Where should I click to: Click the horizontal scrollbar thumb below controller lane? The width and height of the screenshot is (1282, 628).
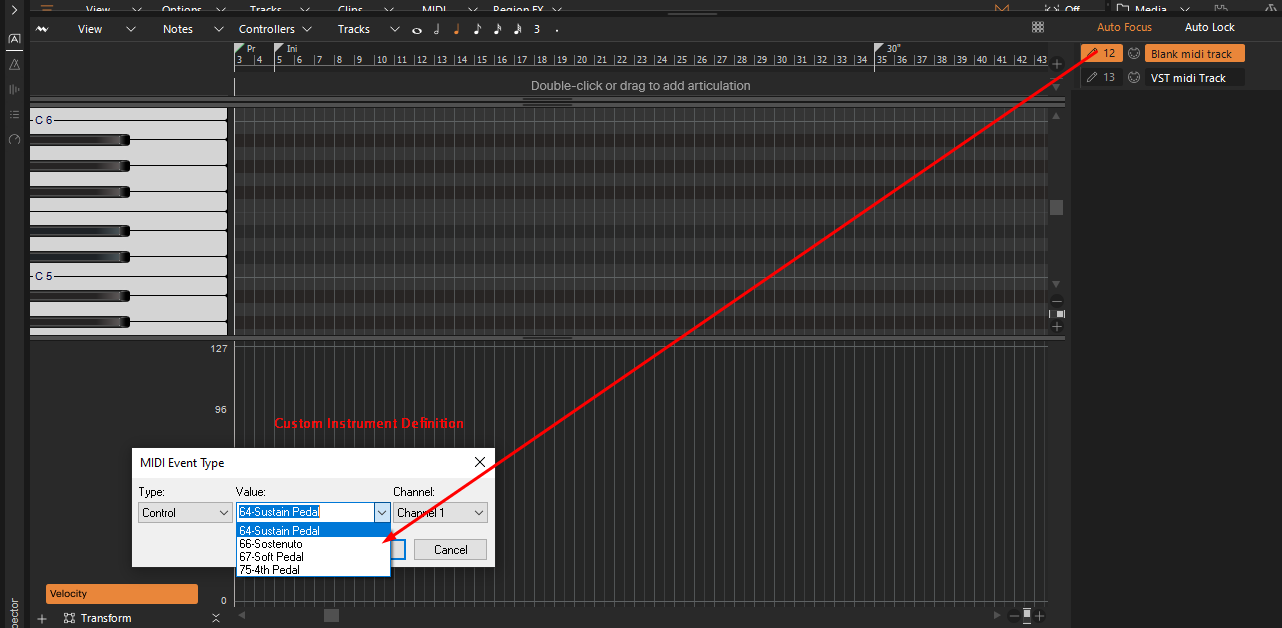tap(331, 615)
